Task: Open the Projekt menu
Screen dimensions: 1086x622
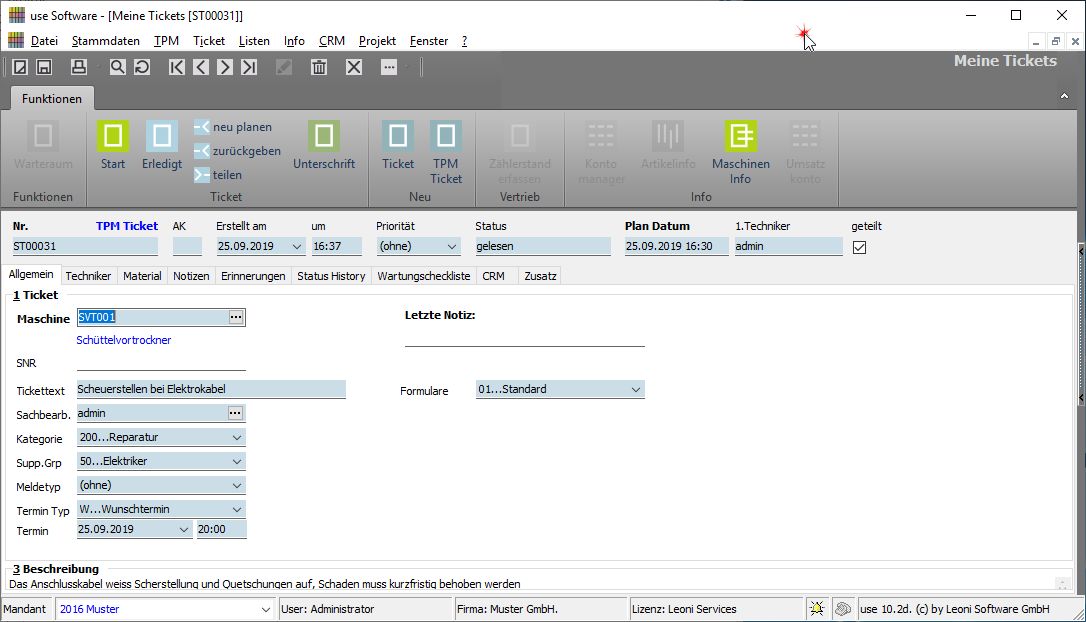Action: click(377, 41)
